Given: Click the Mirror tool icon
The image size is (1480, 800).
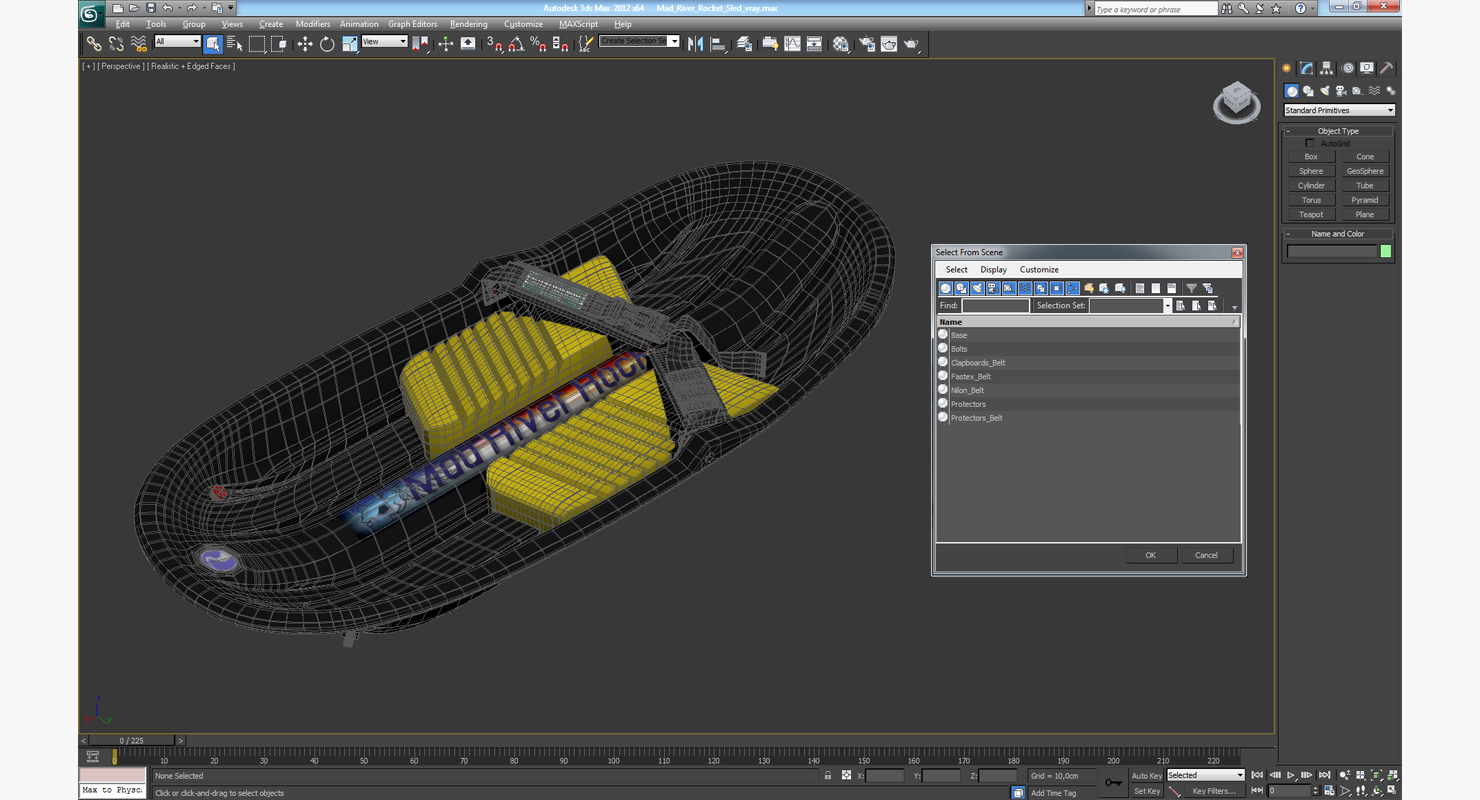Looking at the screenshot, I should [x=696, y=44].
